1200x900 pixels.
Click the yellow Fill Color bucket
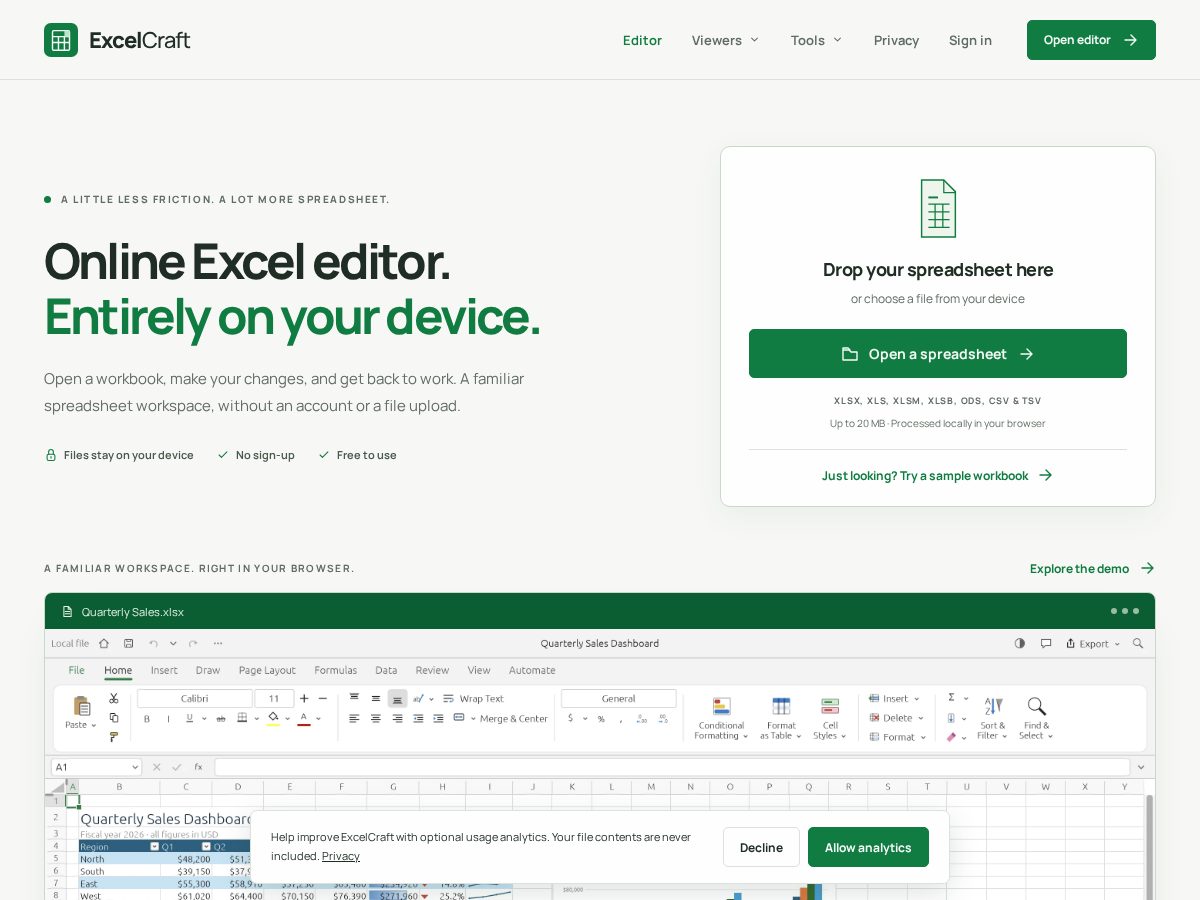273,718
